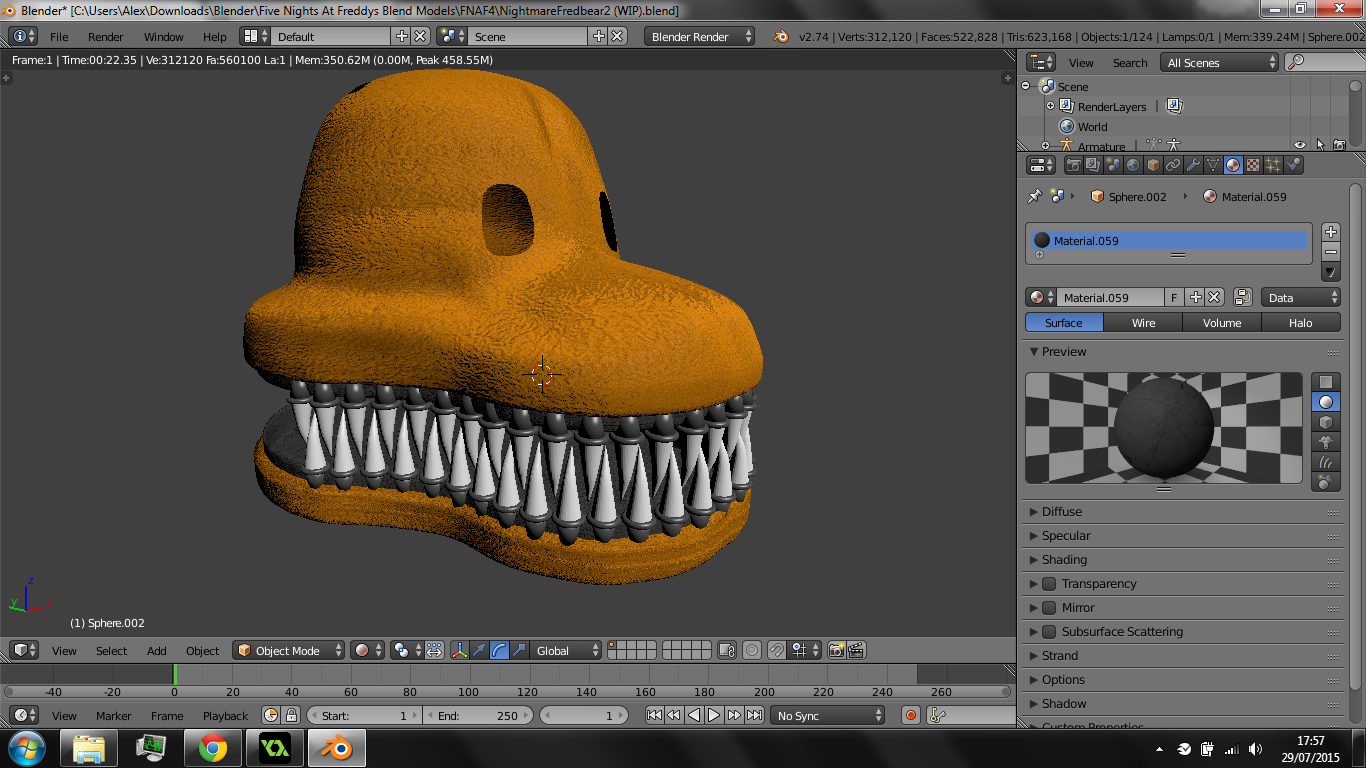The width and height of the screenshot is (1366, 768).
Task: Open the Object Mode dropdown
Action: point(289,650)
